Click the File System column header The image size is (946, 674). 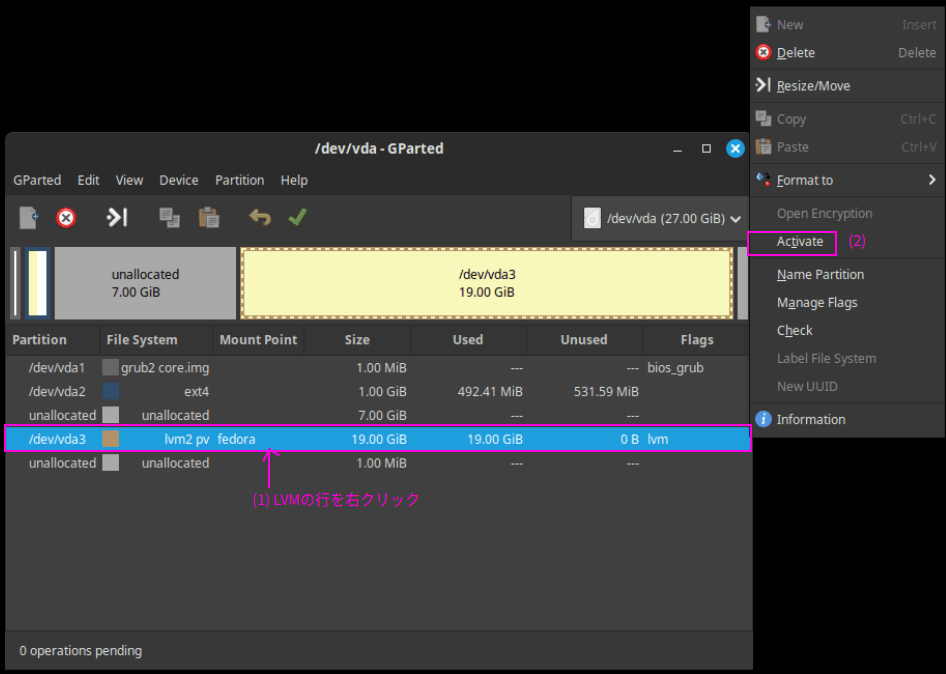[156, 340]
